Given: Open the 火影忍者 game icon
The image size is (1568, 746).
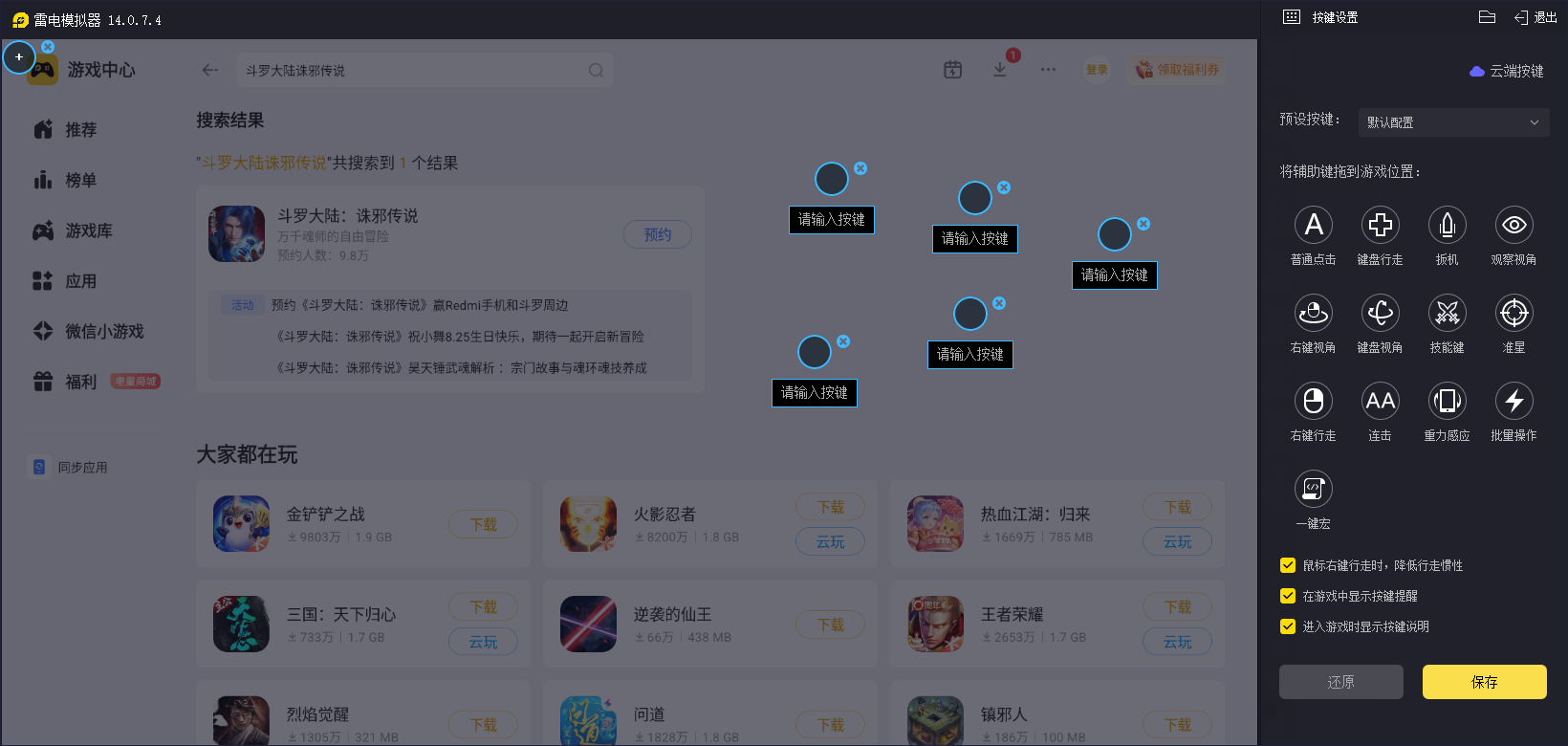Looking at the screenshot, I should [588, 524].
